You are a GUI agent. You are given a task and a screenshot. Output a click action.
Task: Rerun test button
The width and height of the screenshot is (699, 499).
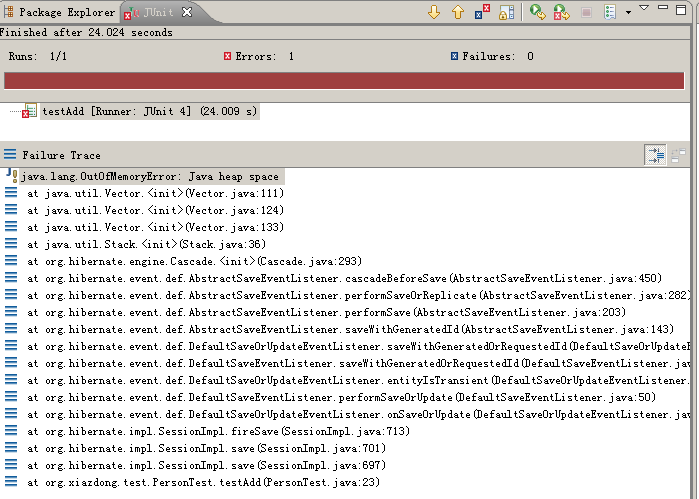(538, 12)
